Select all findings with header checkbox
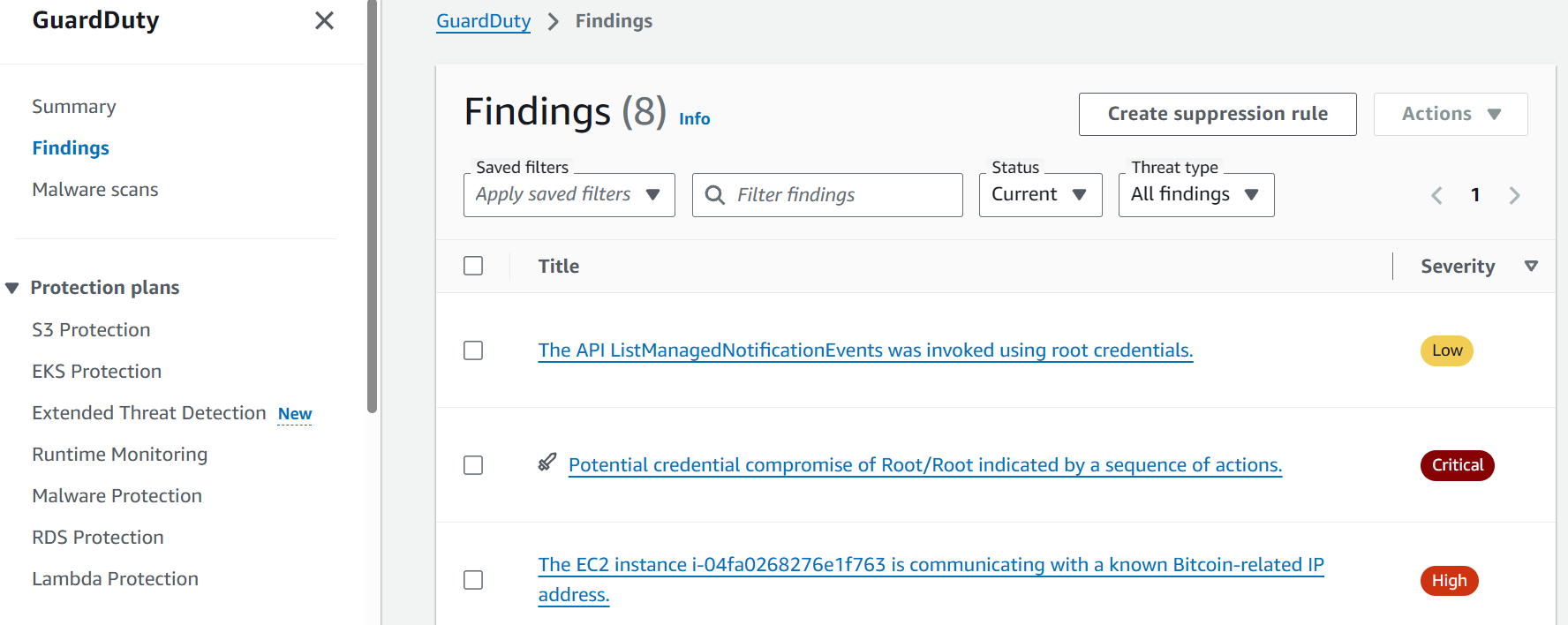The height and width of the screenshot is (625, 1568). click(473, 266)
